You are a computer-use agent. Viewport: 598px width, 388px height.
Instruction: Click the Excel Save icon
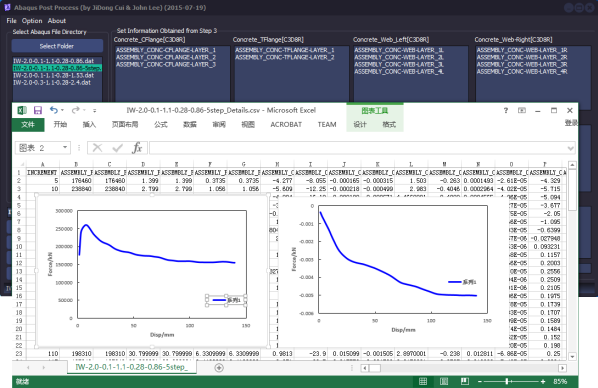(38, 111)
